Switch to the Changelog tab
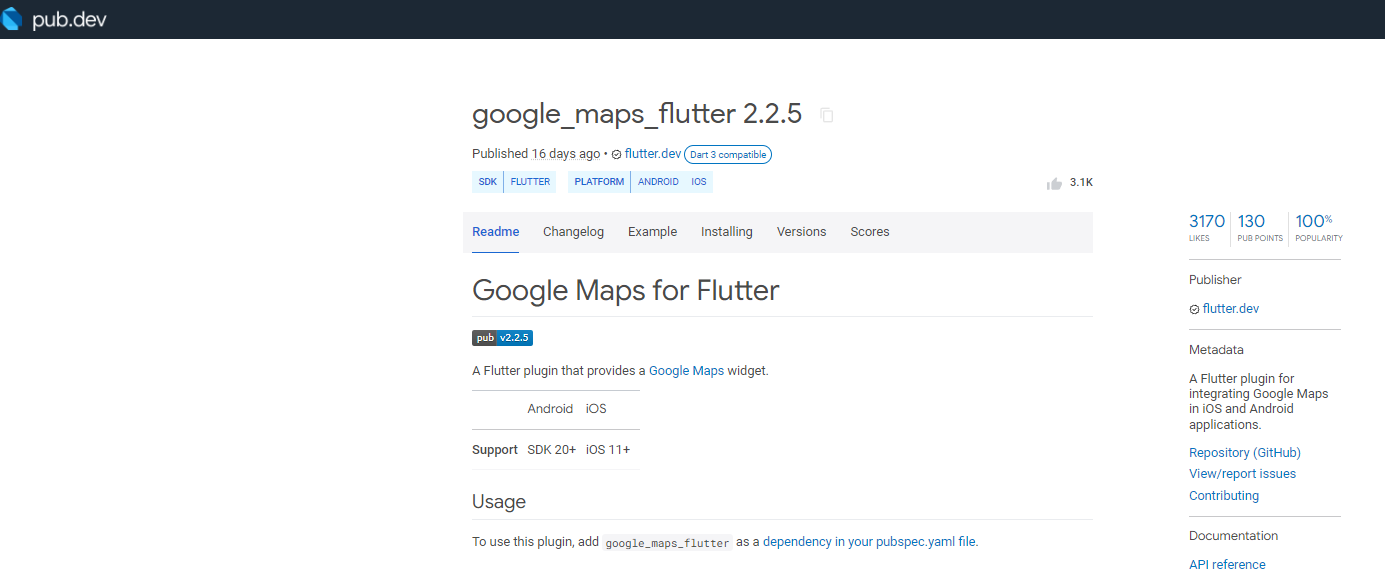Screen dimensions: 1385x569 574,232
